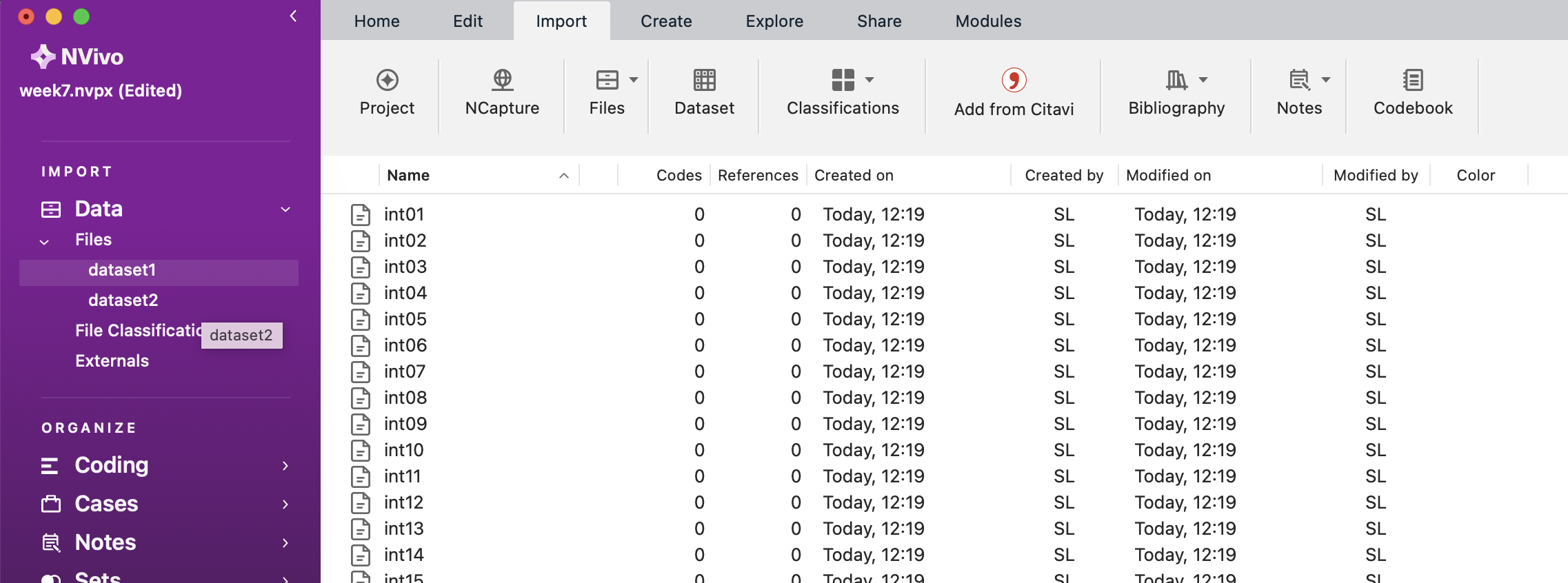Click the Classifications icon in ribbon

pyautogui.click(x=843, y=81)
